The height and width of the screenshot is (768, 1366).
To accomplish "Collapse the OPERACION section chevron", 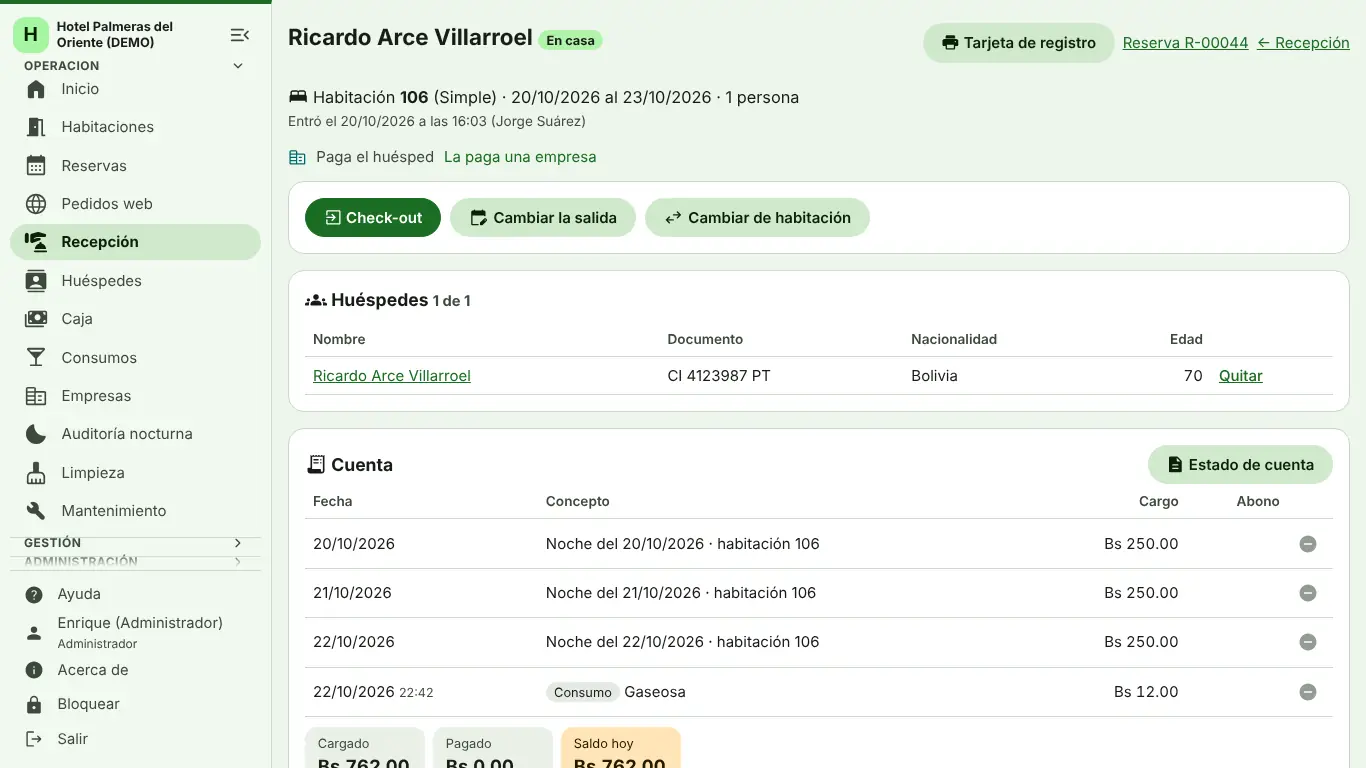I will 238,66.
